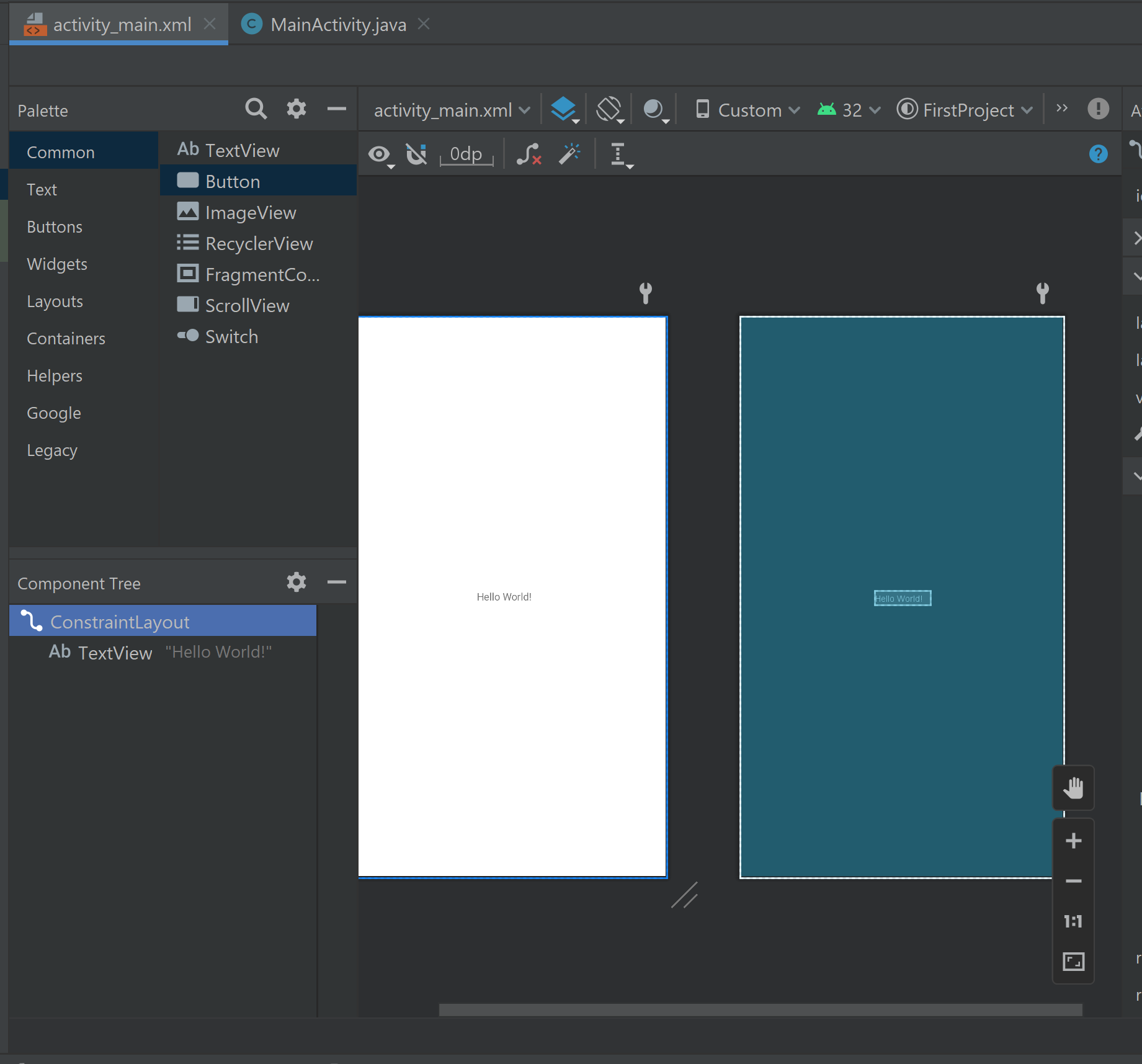
Task: Select the Layouts palette category
Action: (x=84, y=301)
